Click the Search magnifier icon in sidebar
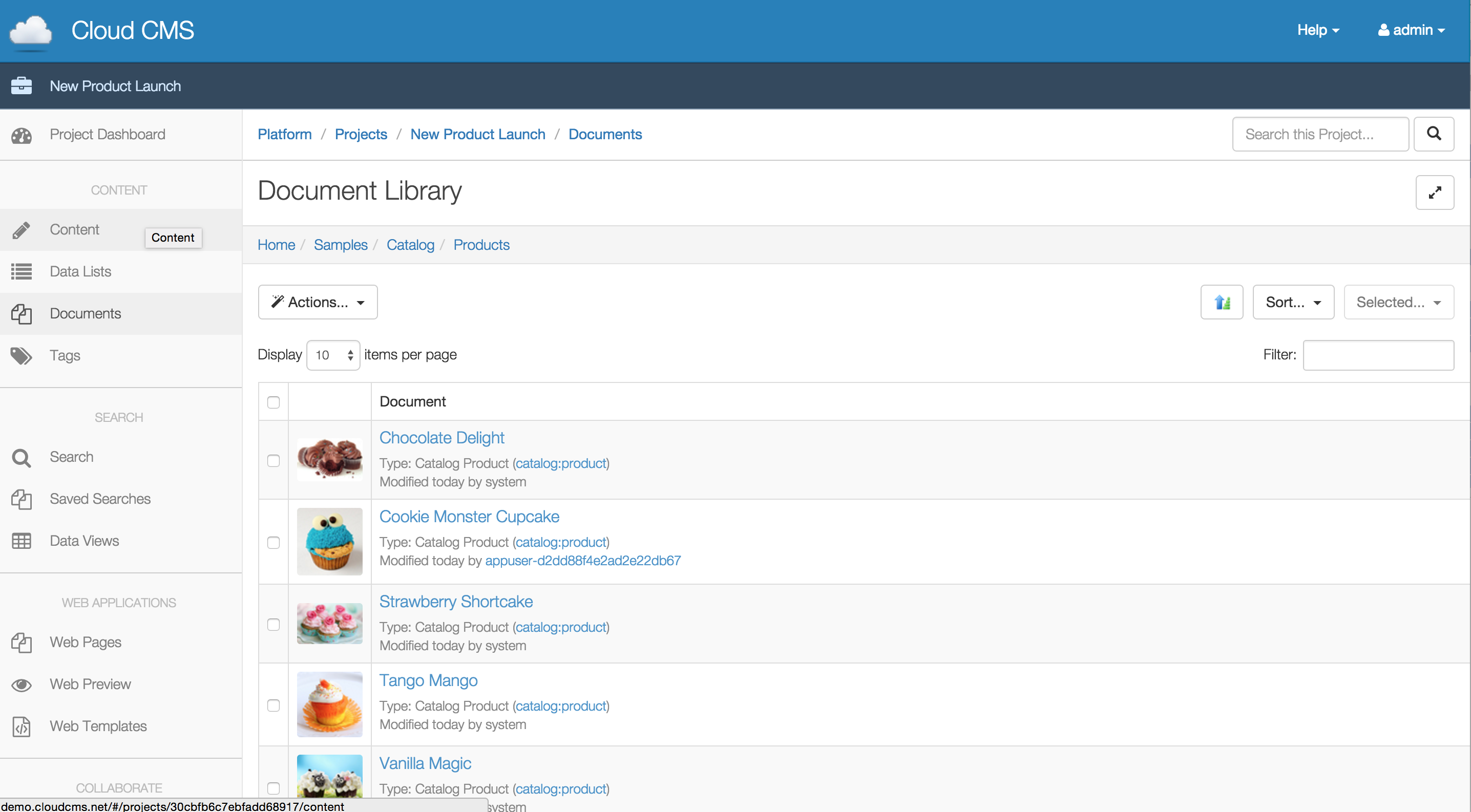The image size is (1471, 812). click(x=22, y=458)
